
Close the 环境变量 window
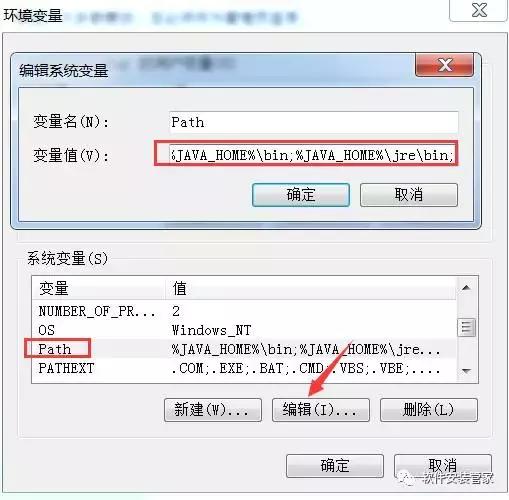point(479,11)
